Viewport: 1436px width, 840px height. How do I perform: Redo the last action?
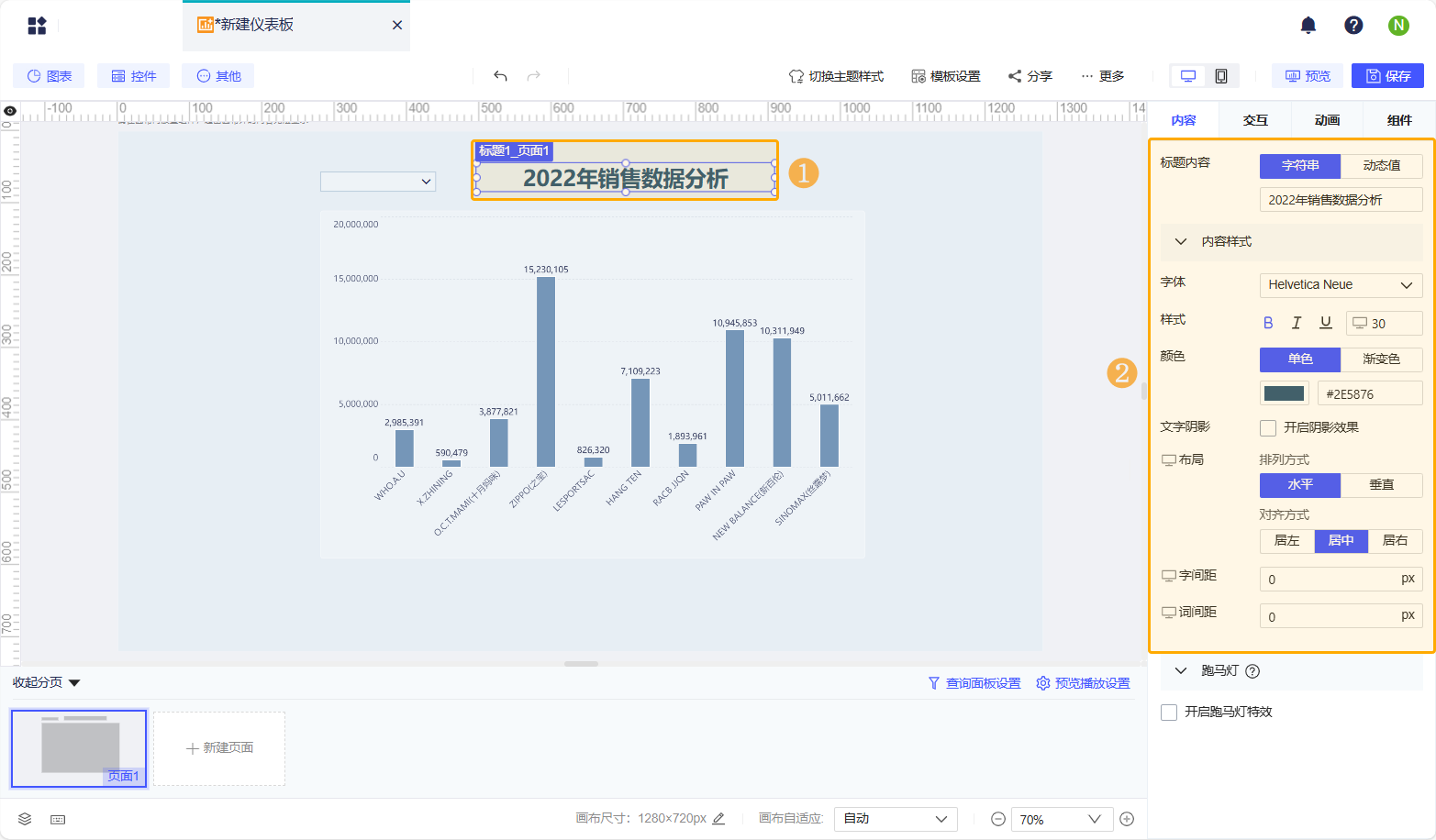click(x=534, y=76)
